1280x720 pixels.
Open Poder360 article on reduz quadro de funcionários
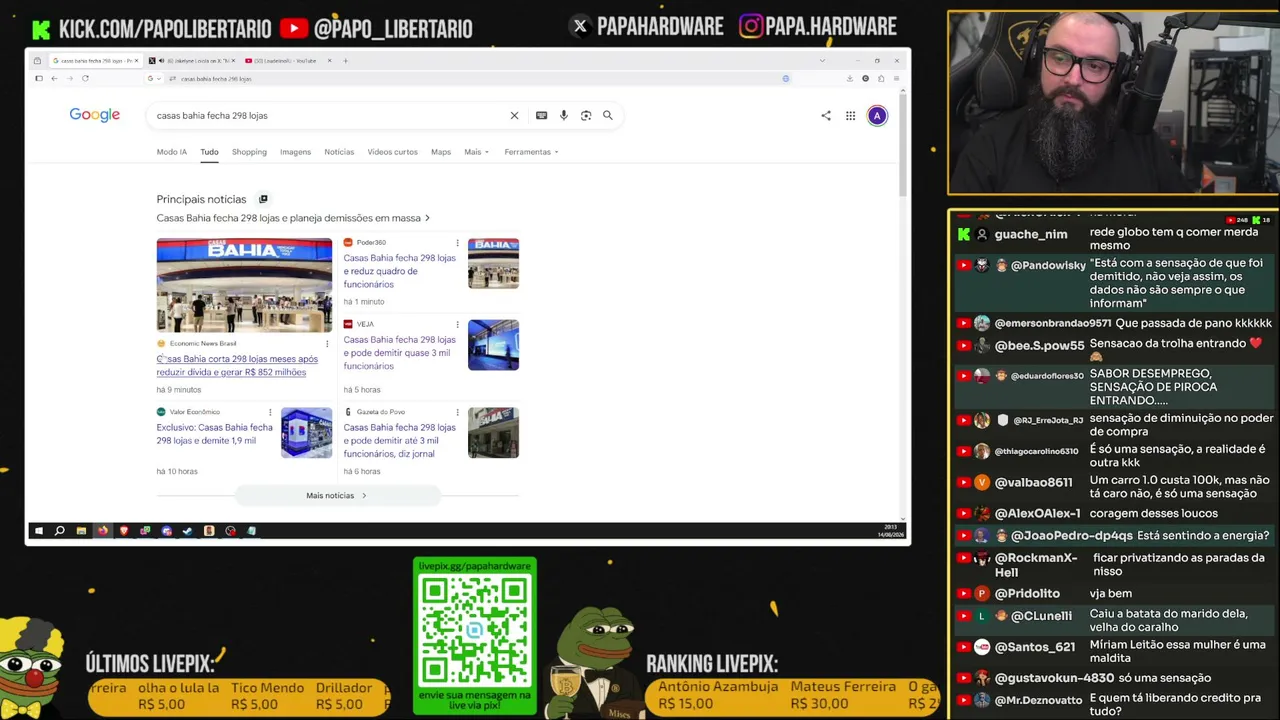[399, 271]
